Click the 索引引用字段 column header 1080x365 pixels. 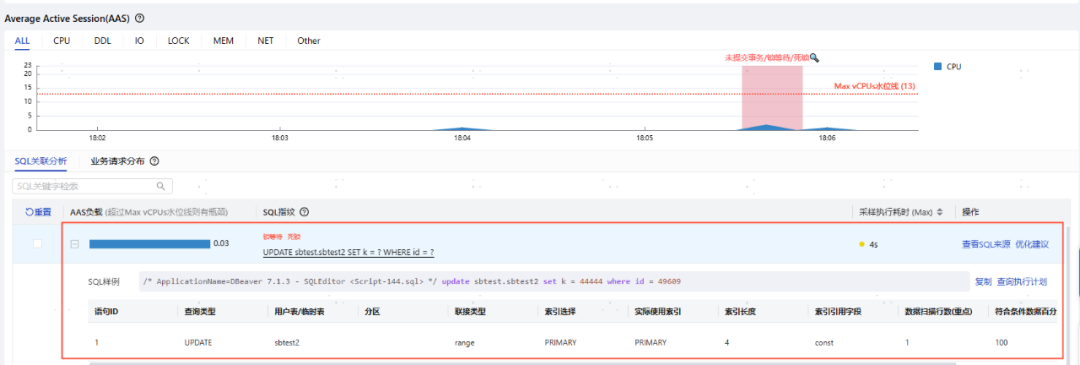(838, 312)
